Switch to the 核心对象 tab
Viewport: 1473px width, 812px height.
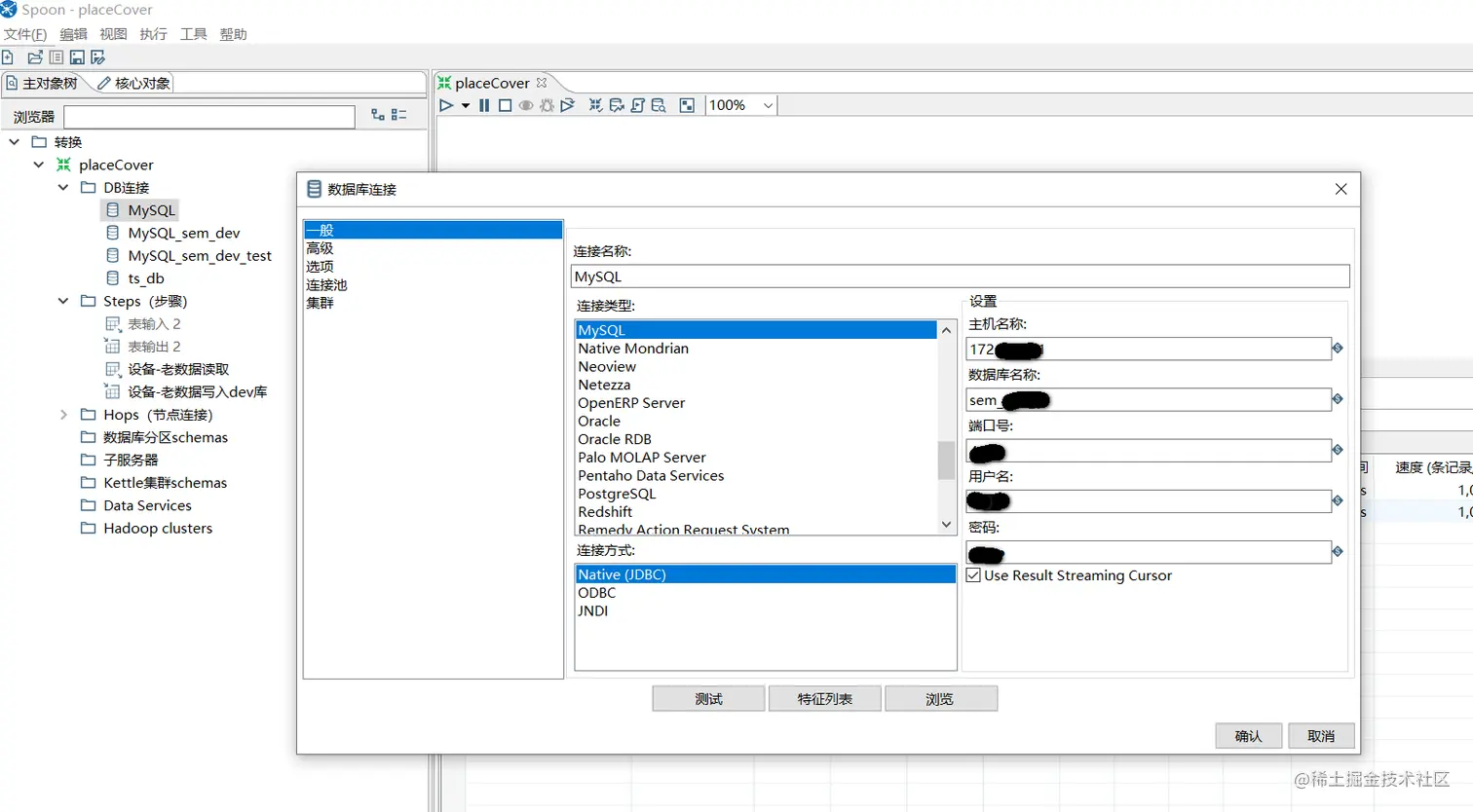(133, 83)
